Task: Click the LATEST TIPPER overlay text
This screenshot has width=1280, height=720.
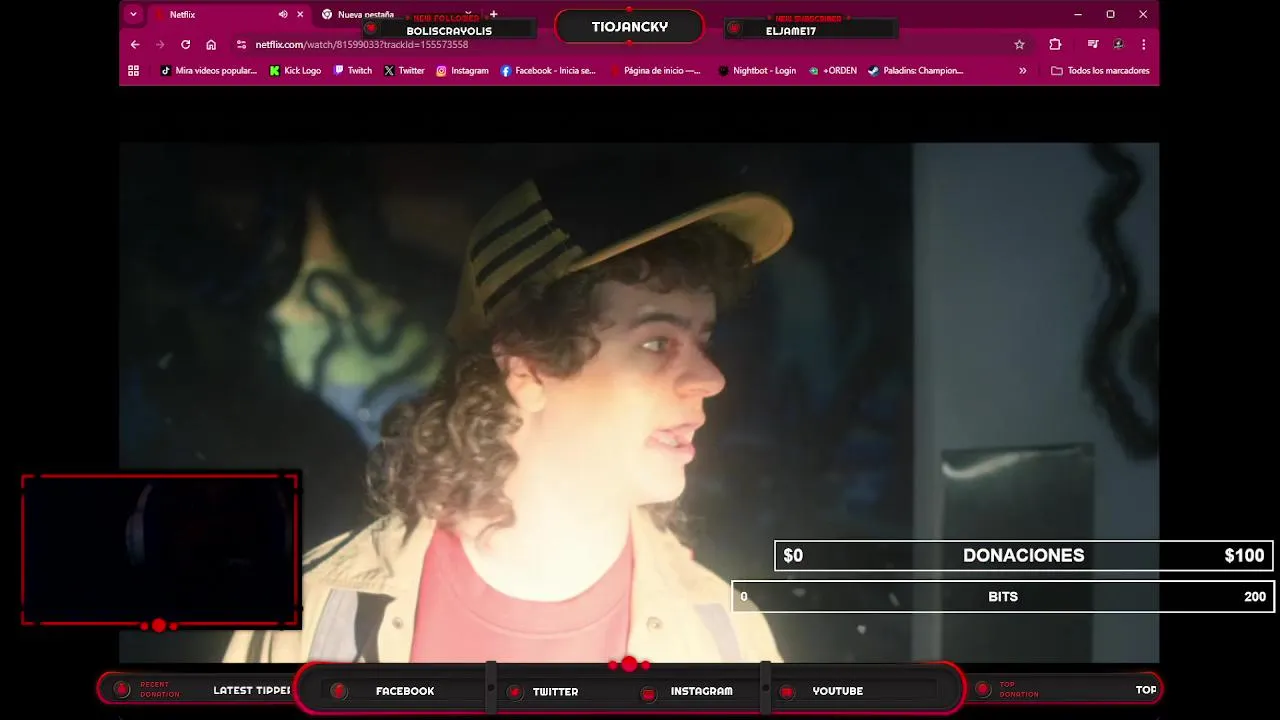Action: 251,690
